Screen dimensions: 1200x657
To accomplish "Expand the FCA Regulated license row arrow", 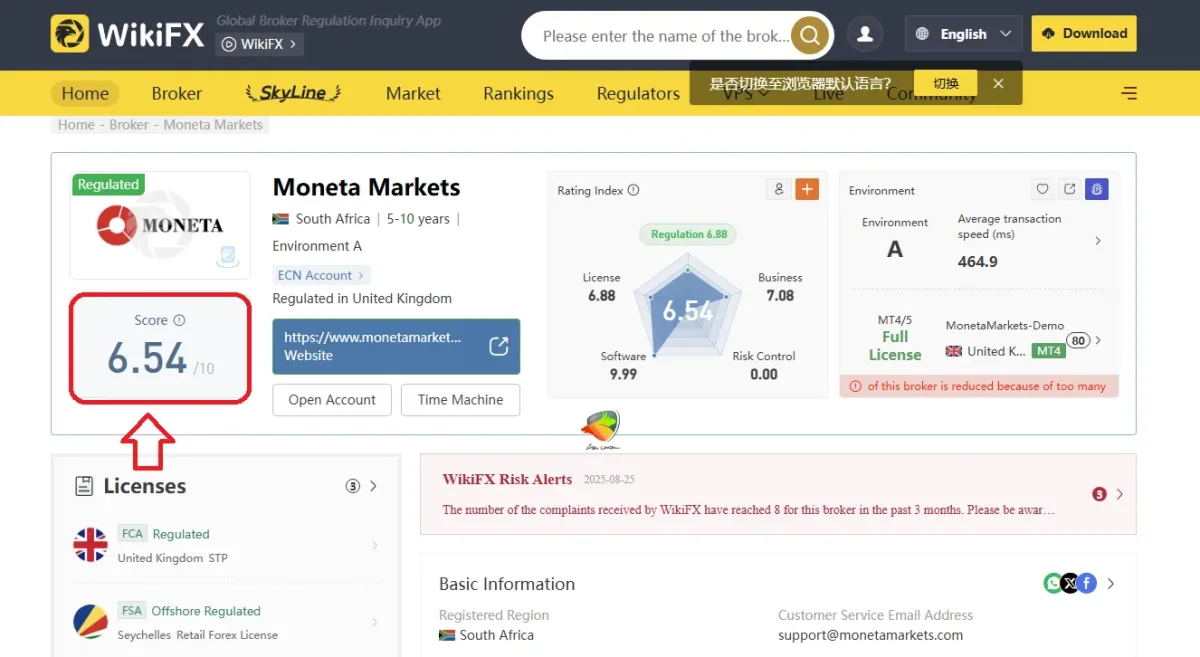I will tap(375, 545).
